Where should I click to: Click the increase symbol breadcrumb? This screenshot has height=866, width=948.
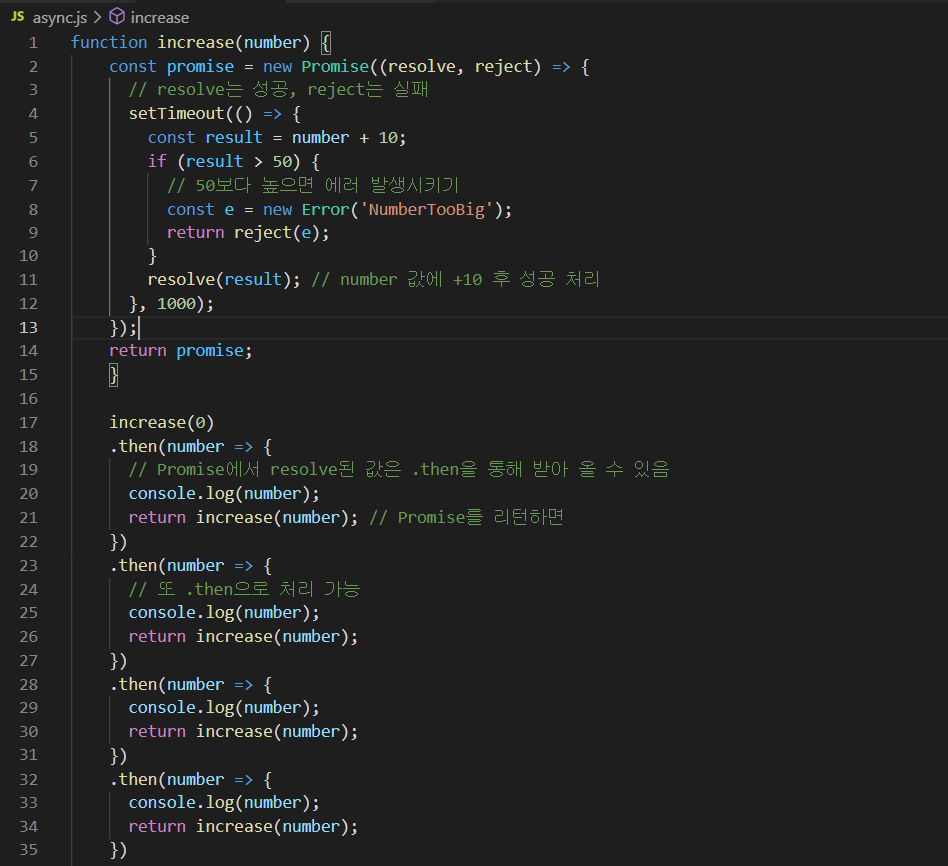(160, 18)
